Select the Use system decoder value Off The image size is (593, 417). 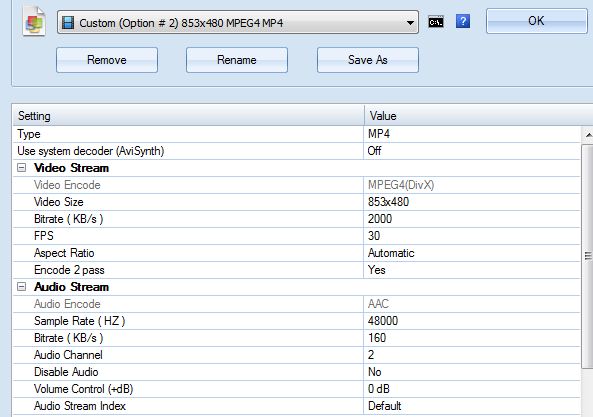pos(374,151)
